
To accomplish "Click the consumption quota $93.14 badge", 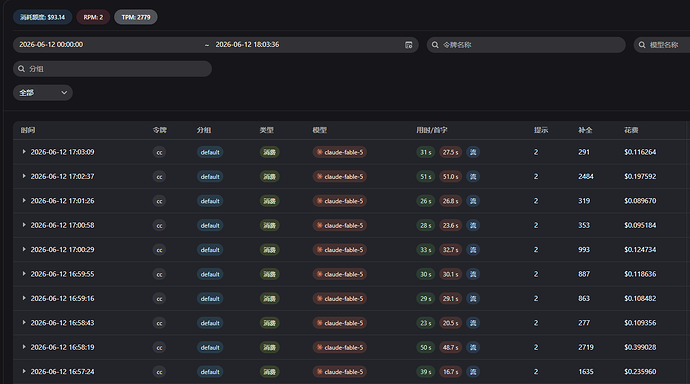I will pyautogui.click(x=42, y=17).
